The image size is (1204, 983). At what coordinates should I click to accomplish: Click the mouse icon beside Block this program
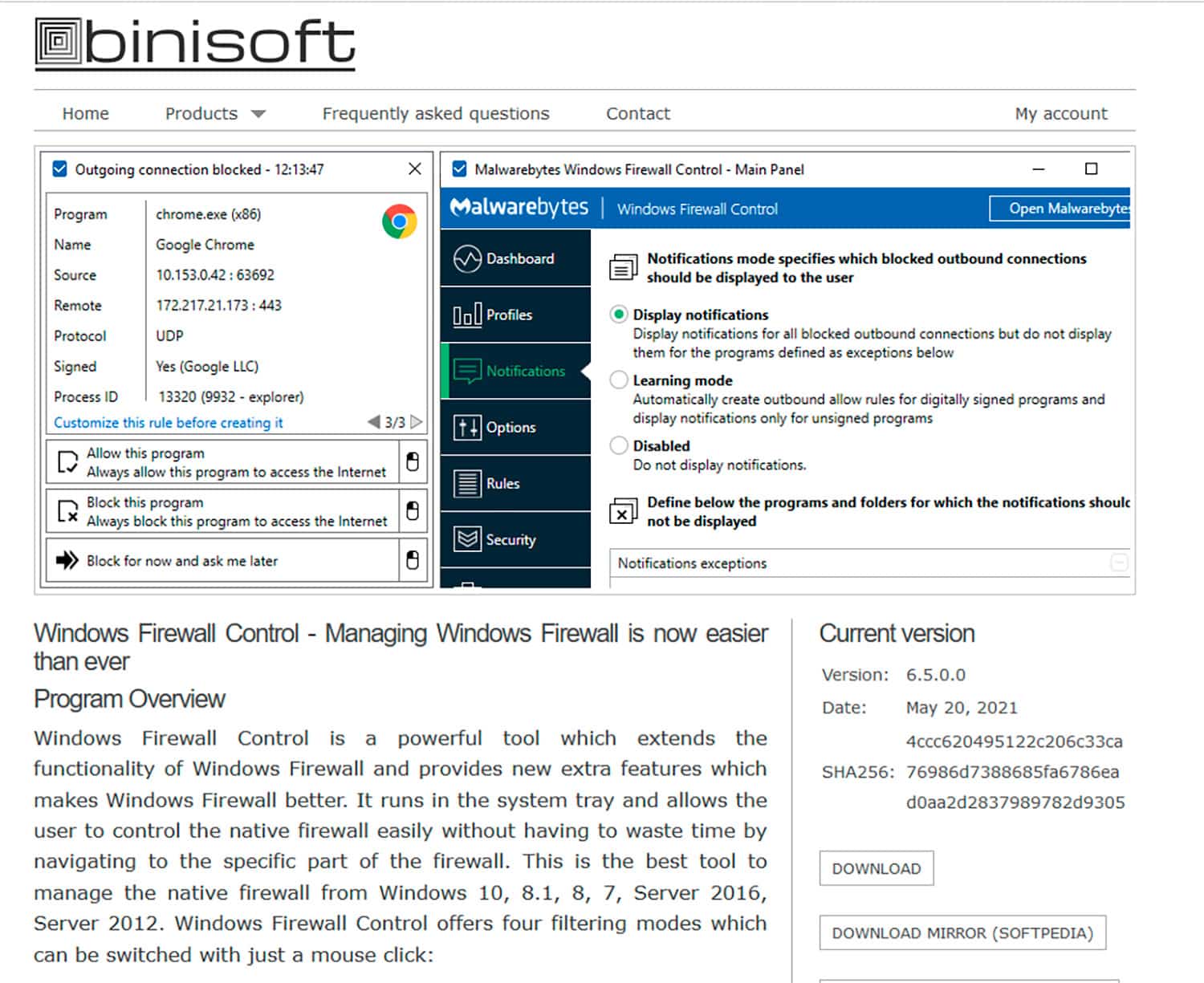(x=413, y=510)
